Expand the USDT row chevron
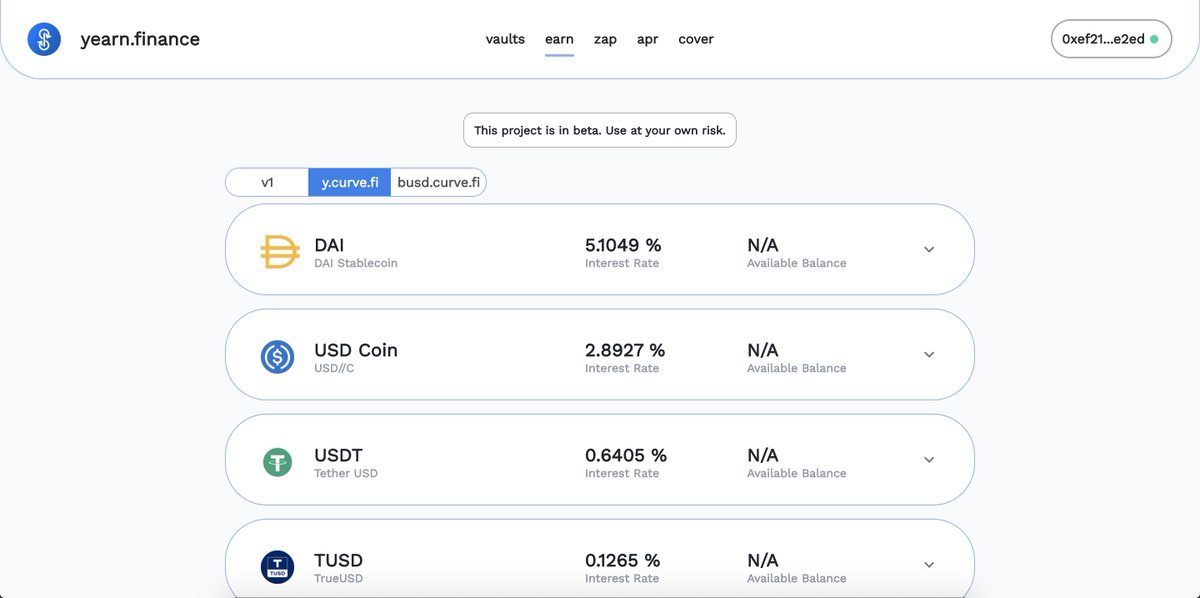The image size is (1200, 598). pos(929,460)
